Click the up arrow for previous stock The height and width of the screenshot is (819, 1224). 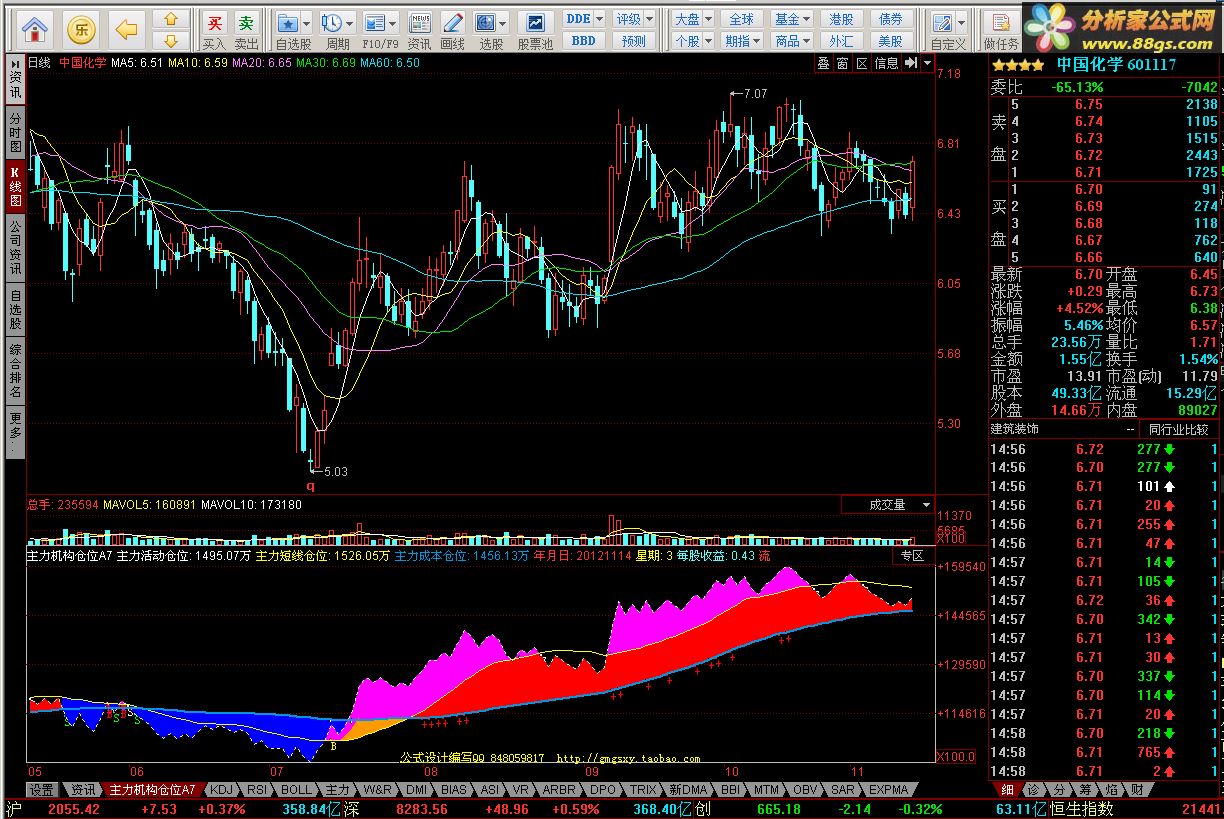coord(171,19)
